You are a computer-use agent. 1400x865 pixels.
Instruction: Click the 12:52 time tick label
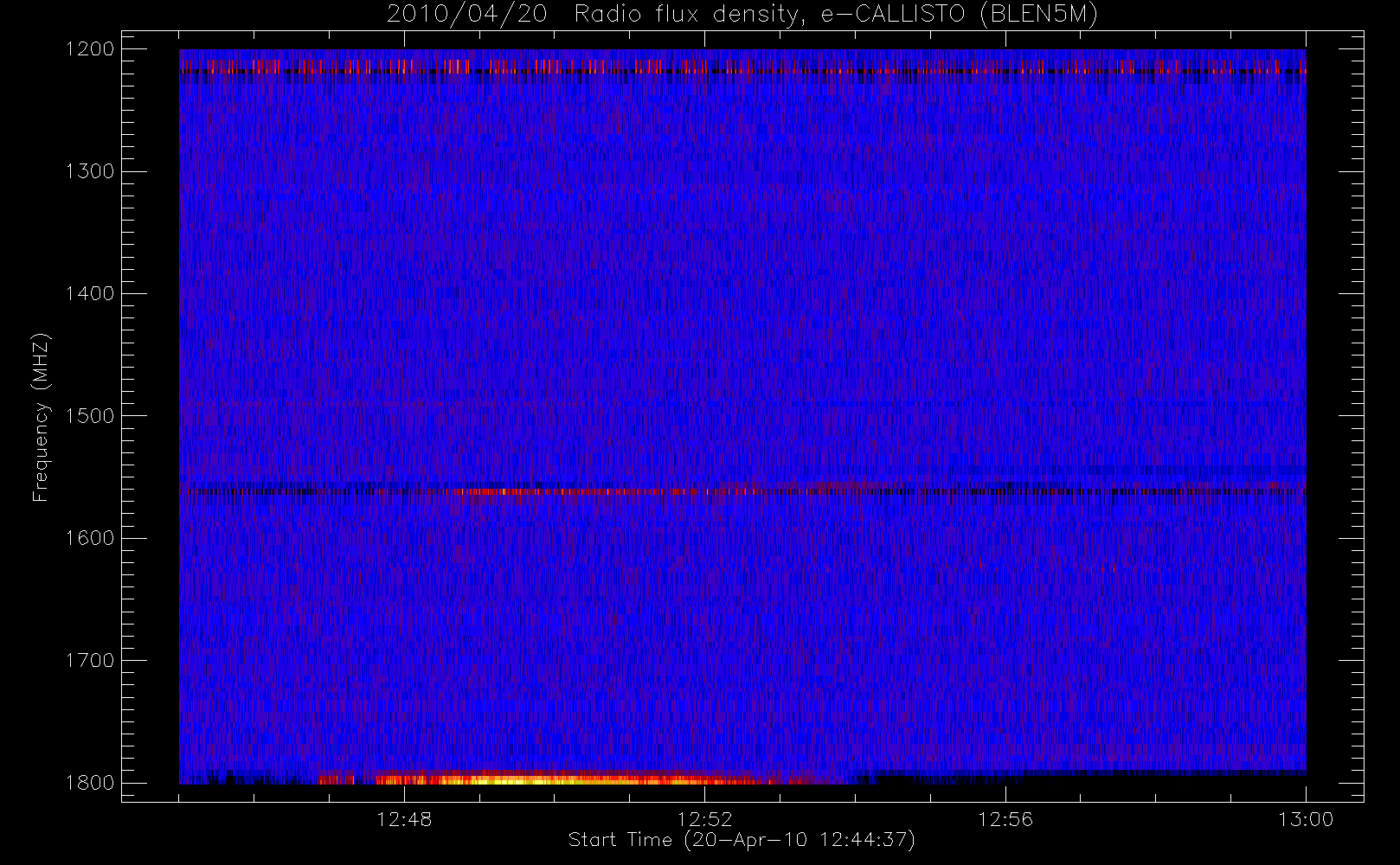pos(704,819)
